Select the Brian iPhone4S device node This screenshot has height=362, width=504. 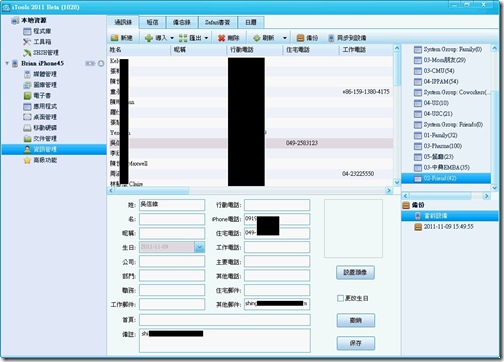(42, 63)
